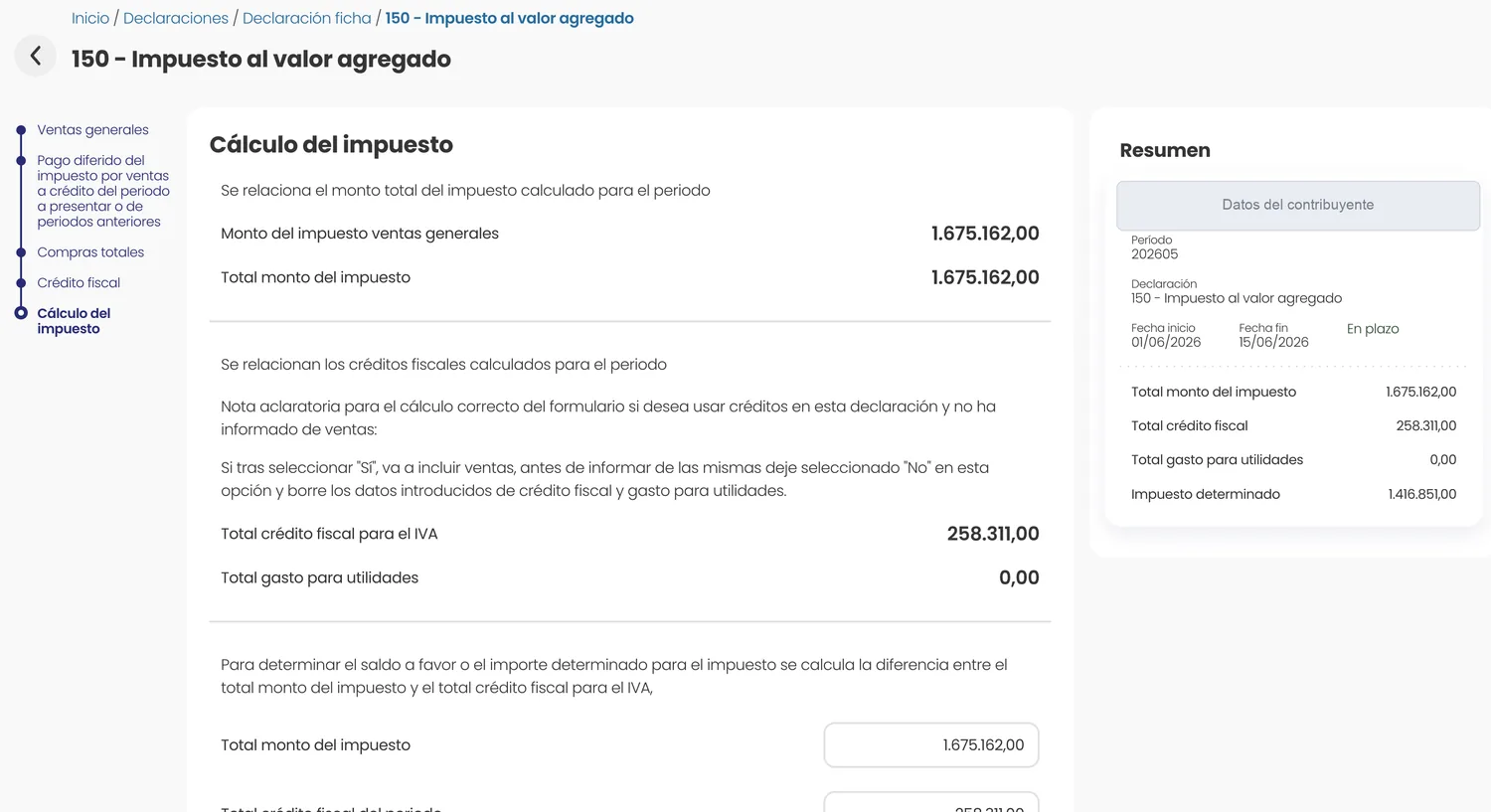Click Crédito fiscal step dot
1491x812 pixels.
[21, 283]
